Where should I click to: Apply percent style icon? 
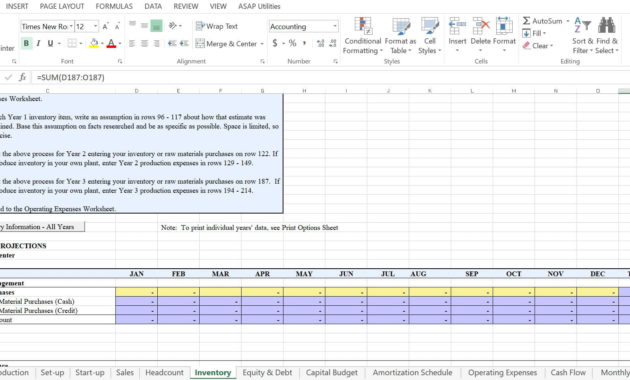(292, 43)
